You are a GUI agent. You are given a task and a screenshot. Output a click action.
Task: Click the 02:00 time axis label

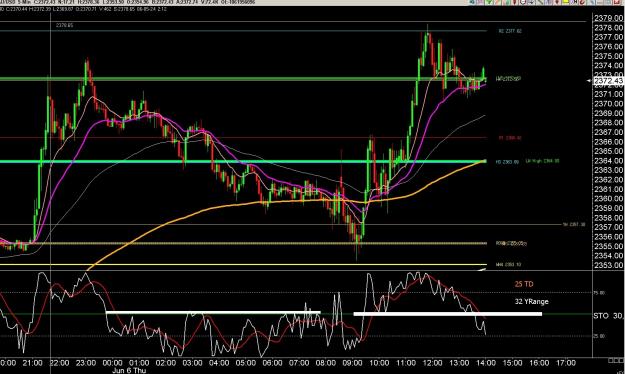[166, 363]
